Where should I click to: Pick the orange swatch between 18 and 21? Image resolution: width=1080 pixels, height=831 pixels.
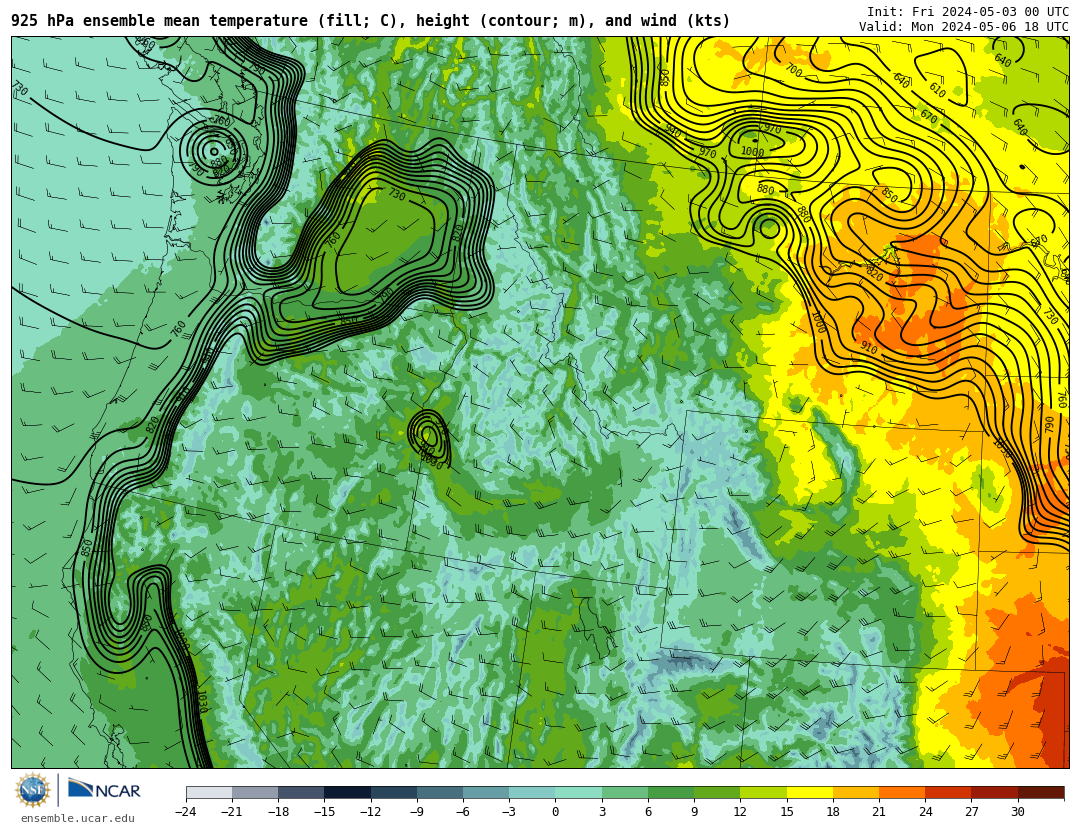tap(855, 793)
